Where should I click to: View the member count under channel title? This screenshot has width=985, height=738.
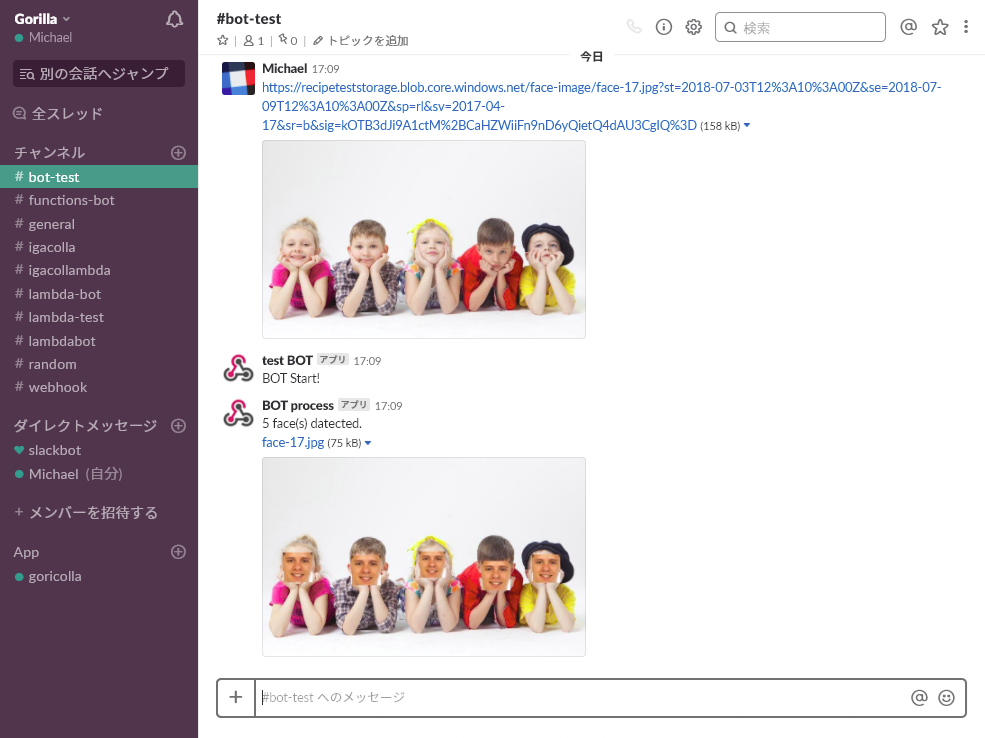pyautogui.click(x=254, y=41)
